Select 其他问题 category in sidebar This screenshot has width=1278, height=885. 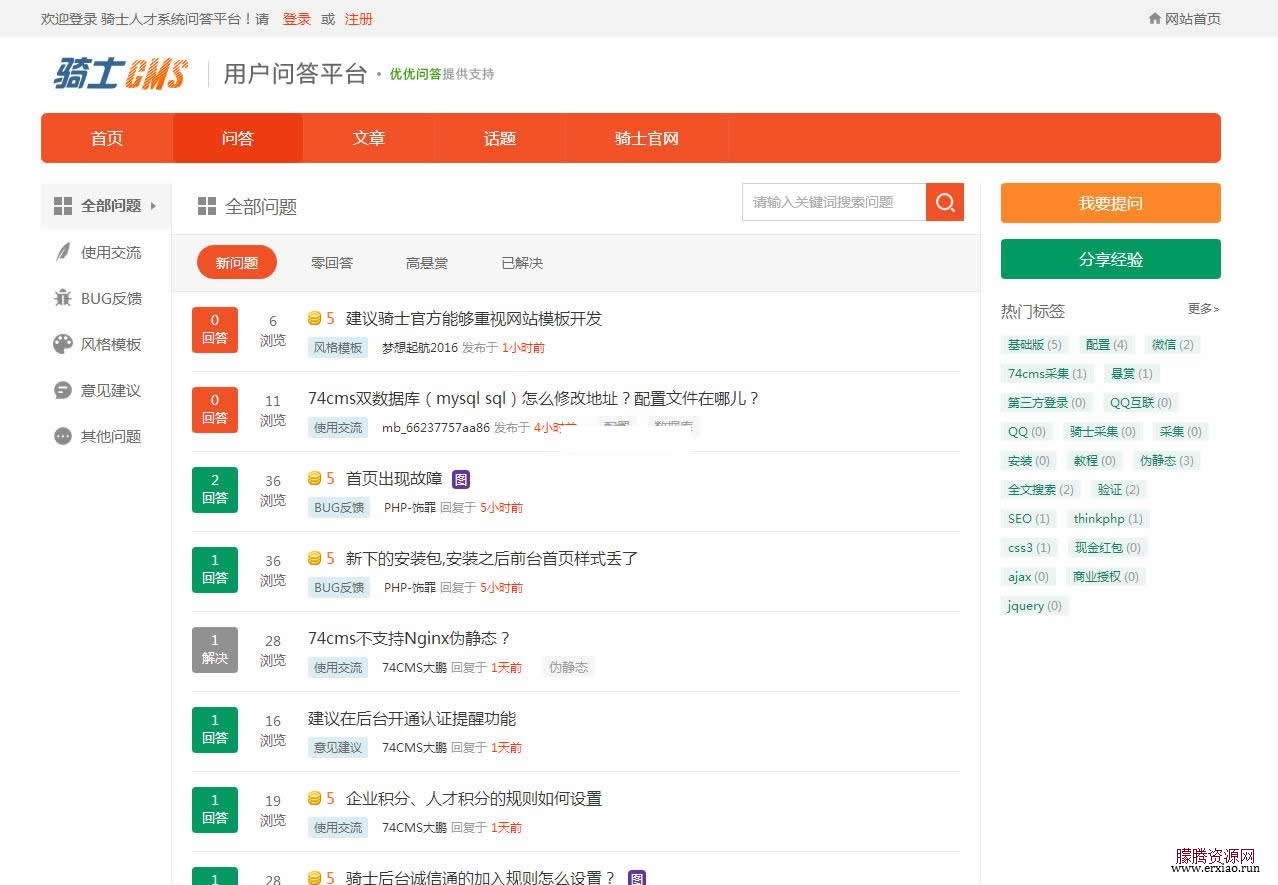point(111,436)
